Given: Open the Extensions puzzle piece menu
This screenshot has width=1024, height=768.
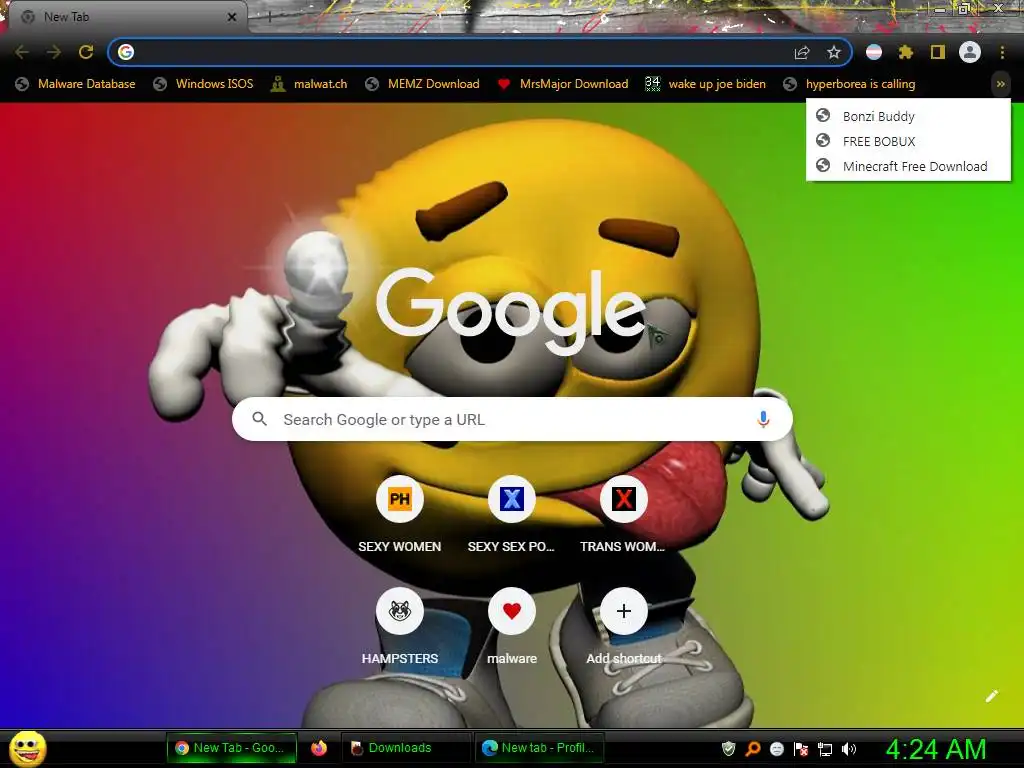Looking at the screenshot, I should coord(906,52).
